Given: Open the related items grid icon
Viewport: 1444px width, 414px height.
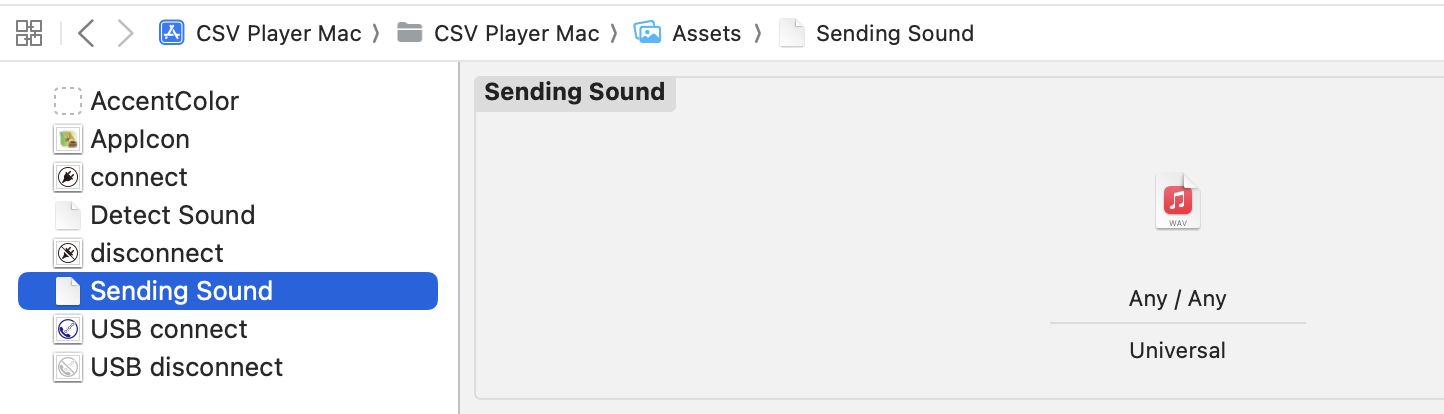Looking at the screenshot, I should (29, 33).
